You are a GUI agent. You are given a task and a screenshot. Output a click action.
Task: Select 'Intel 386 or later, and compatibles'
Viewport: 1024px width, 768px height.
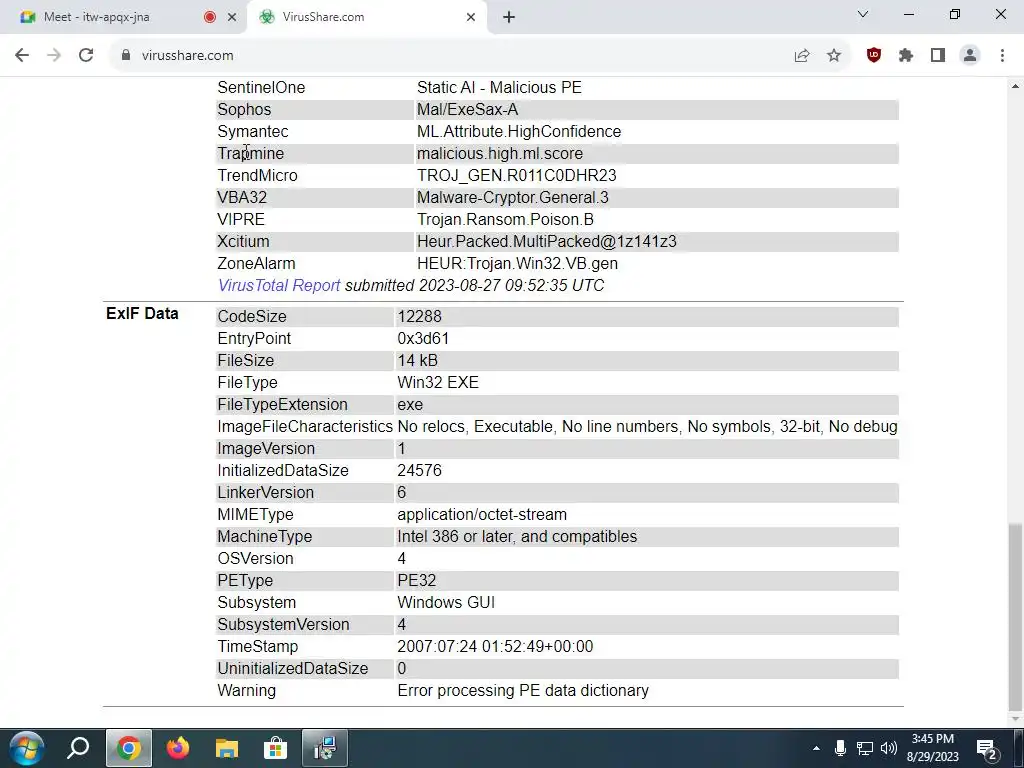pyautogui.click(x=517, y=537)
